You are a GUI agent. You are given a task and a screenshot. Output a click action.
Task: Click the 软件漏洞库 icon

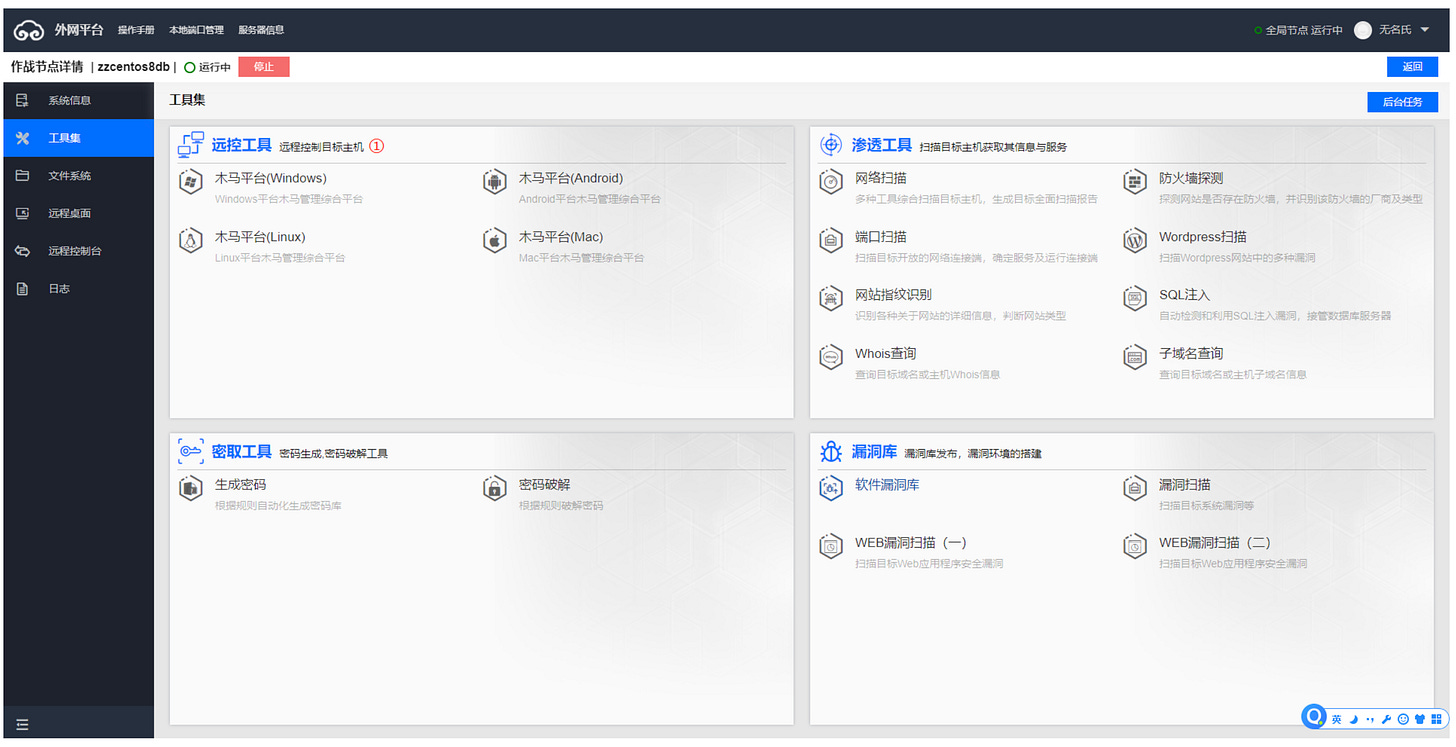831,488
